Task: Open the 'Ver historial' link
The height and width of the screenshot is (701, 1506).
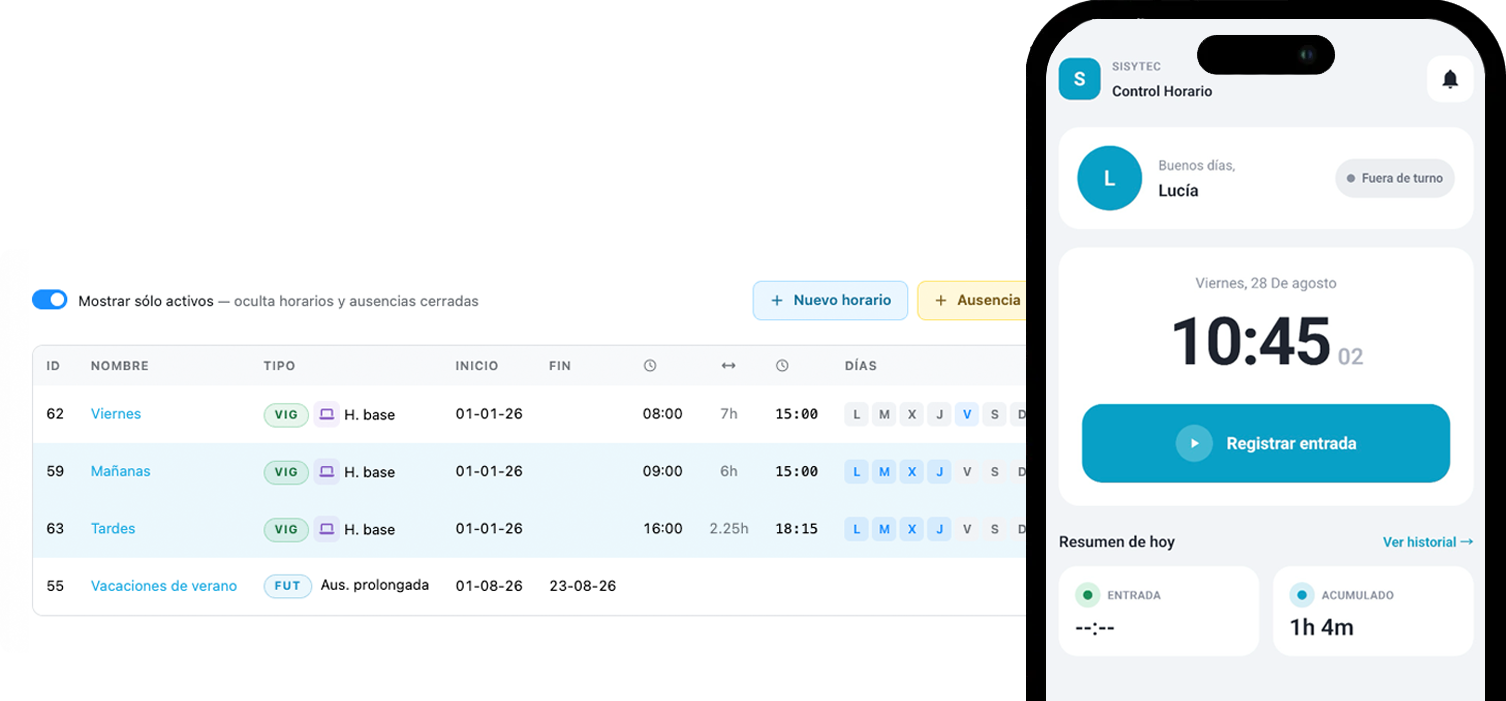Action: click(x=1428, y=542)
